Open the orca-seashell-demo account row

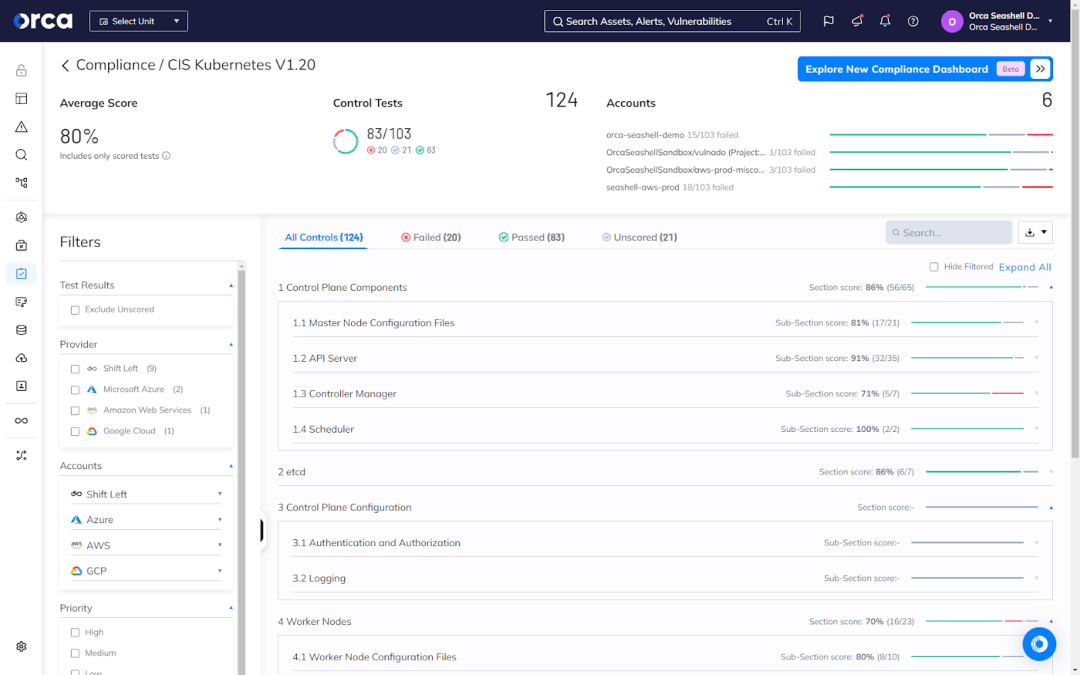tap(829, 135)
